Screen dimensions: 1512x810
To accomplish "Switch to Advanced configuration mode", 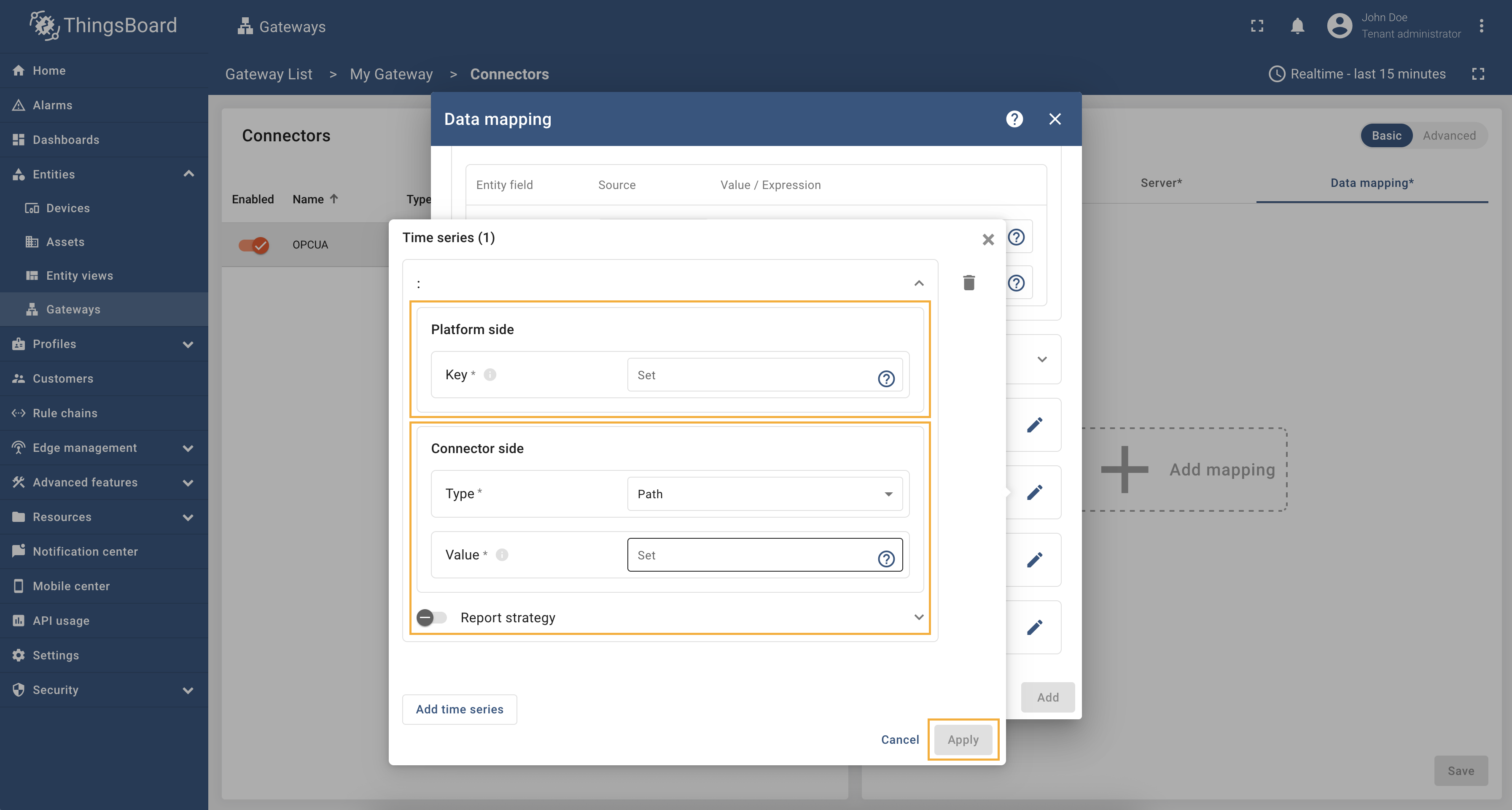I will coord(1449,136).
